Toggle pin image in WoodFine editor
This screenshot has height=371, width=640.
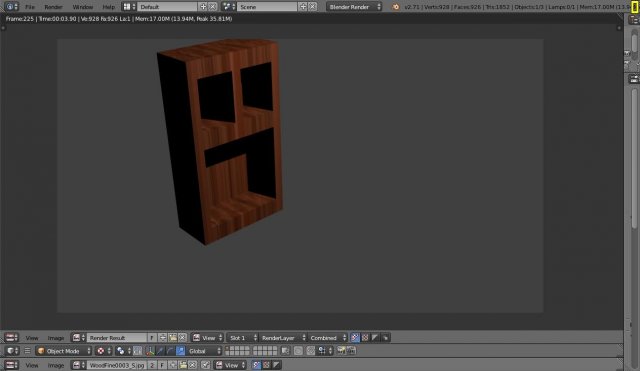click(205, 365)
